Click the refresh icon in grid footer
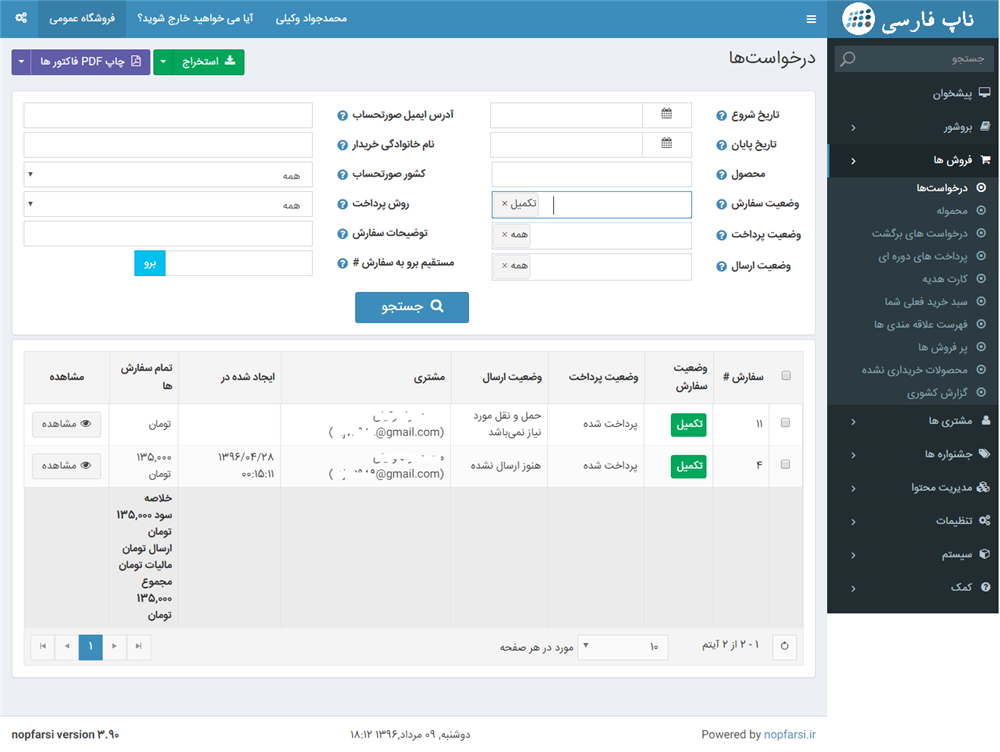Screen dimensions: 1000x752 (x=785, y=647)
